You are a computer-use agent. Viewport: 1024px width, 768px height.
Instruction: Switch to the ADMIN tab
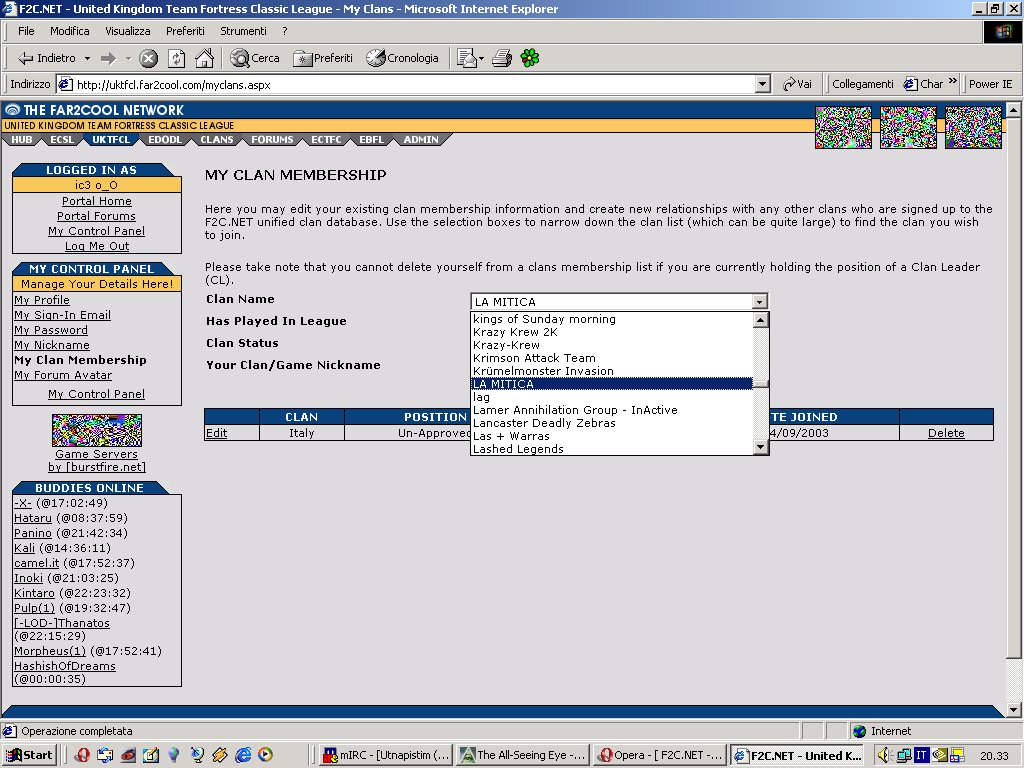(x=421, y=140)
